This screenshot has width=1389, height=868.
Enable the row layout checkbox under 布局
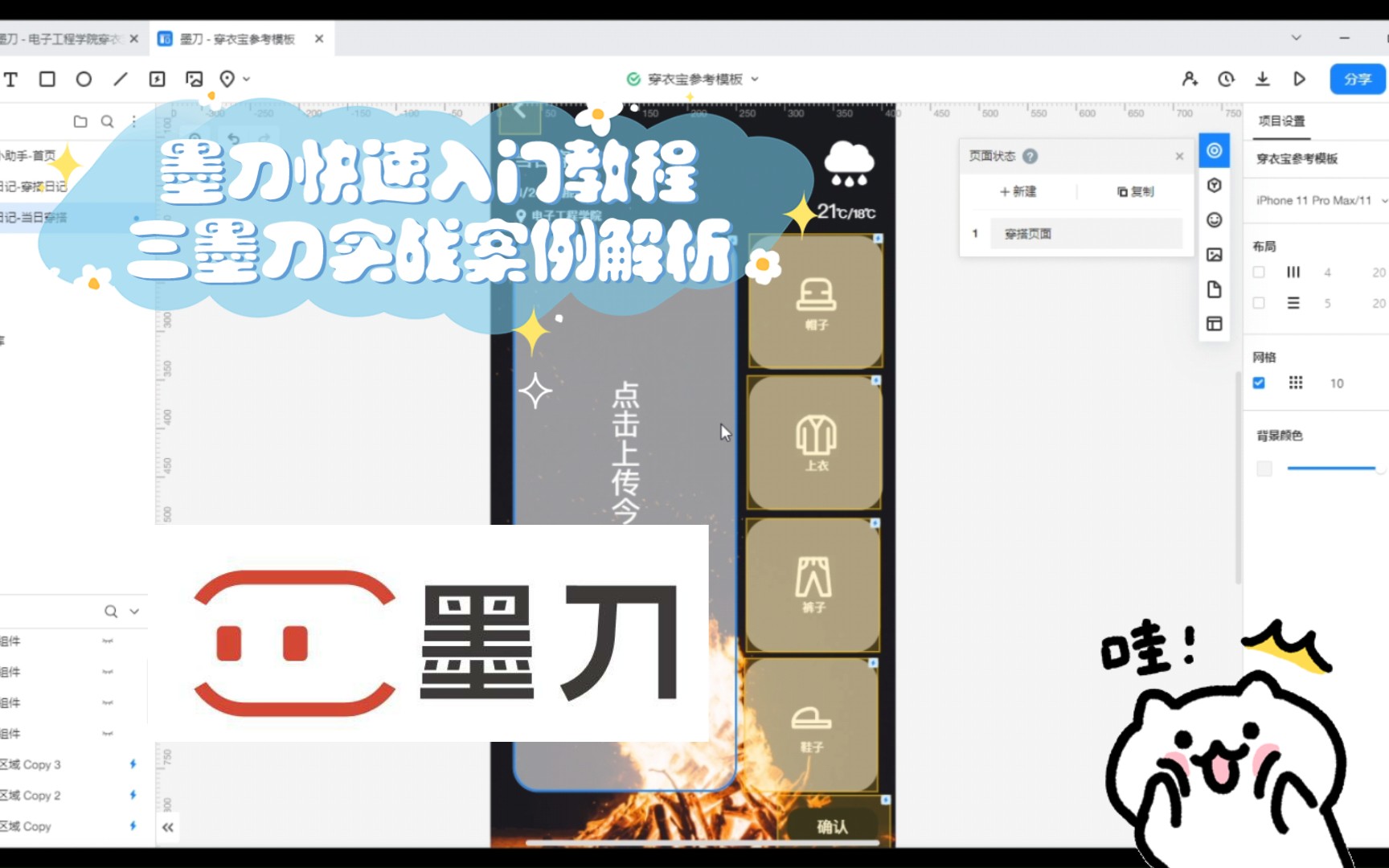click(x=1258, y=302)
